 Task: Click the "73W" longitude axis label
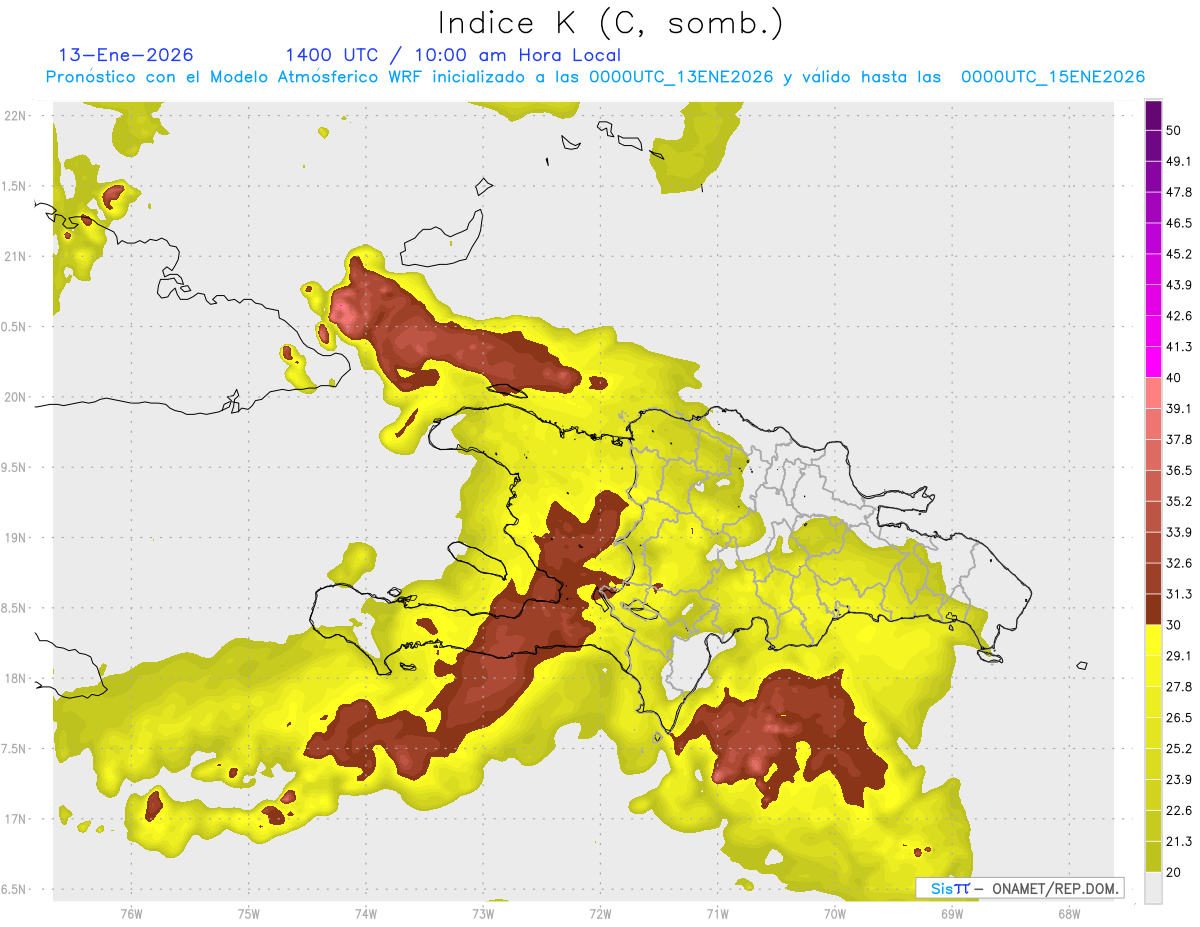pyautogui.click(x=483, y=914)
